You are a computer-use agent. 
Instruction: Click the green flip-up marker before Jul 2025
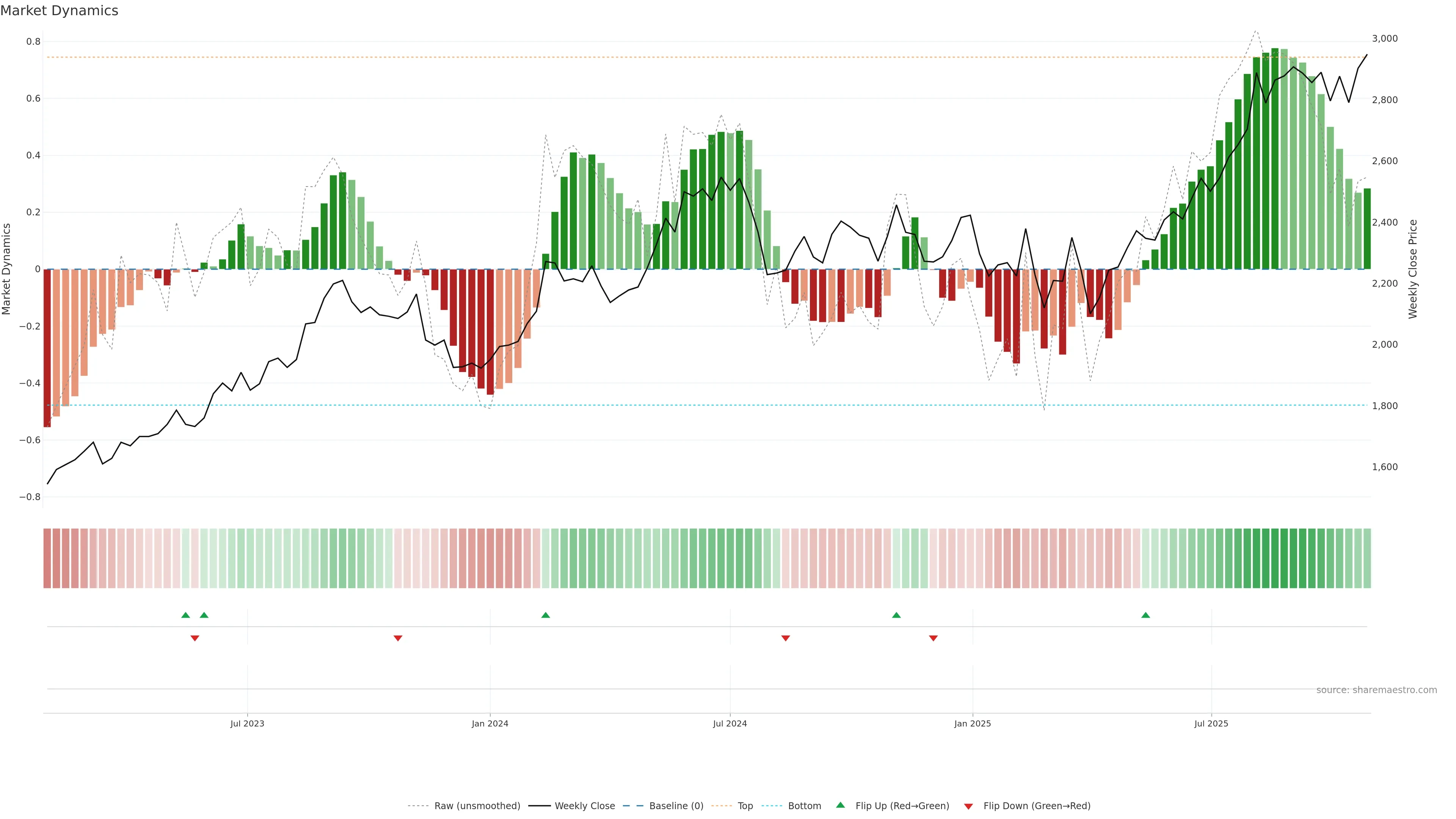click(1145, 615)
